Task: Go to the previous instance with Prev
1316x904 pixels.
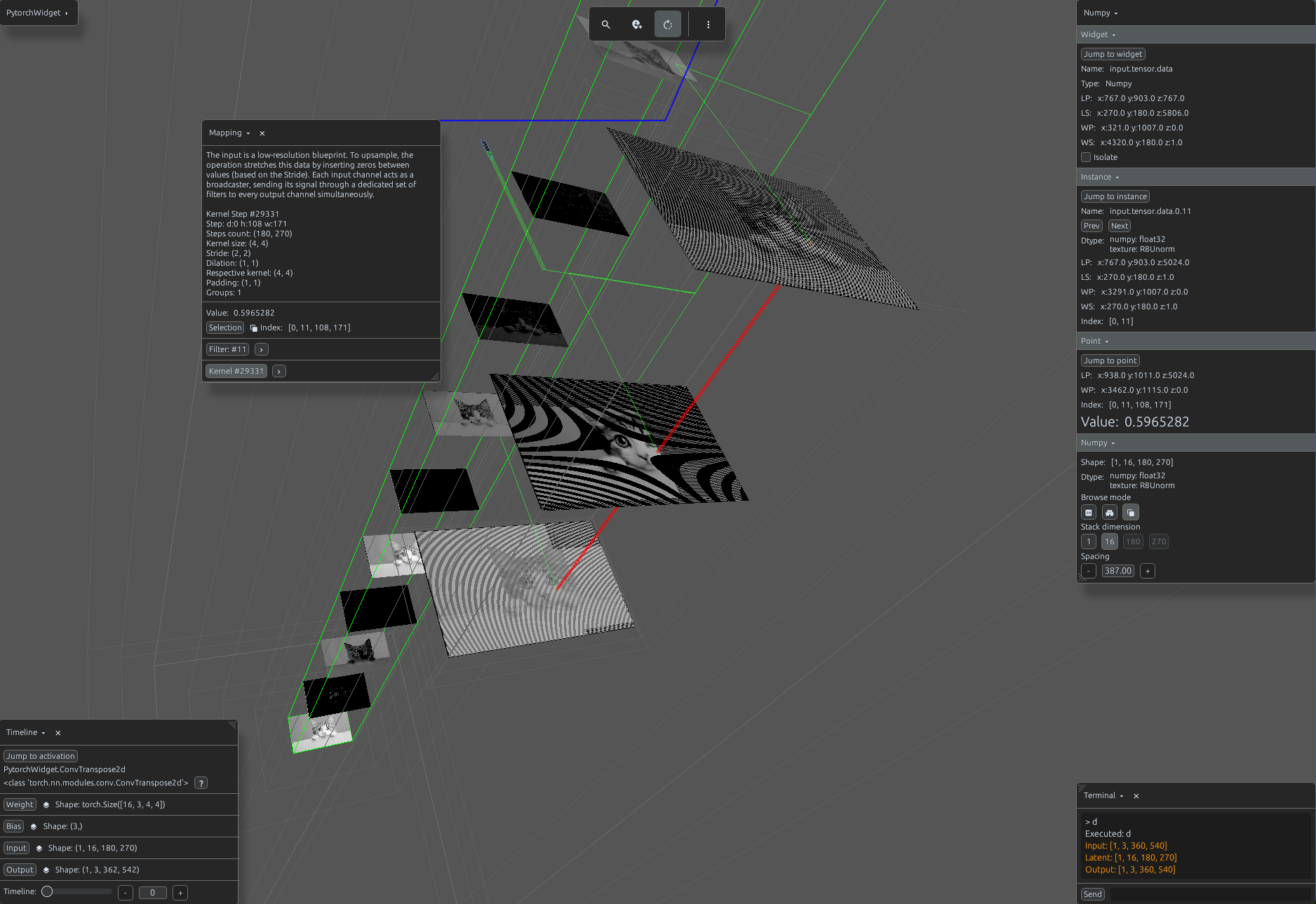Action: (x=1092, y=226)
